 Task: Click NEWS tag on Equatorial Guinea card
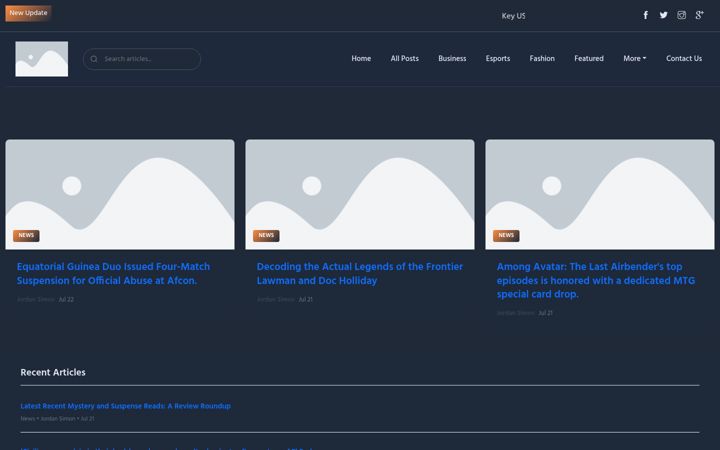click(x=26, y=236)
